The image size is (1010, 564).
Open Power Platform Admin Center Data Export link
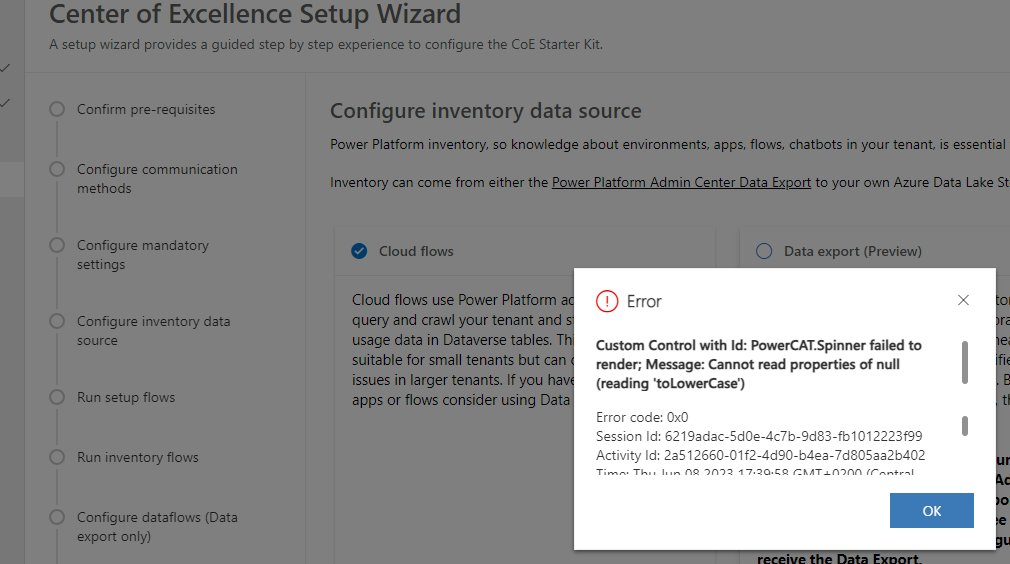[x=681, y=182]
